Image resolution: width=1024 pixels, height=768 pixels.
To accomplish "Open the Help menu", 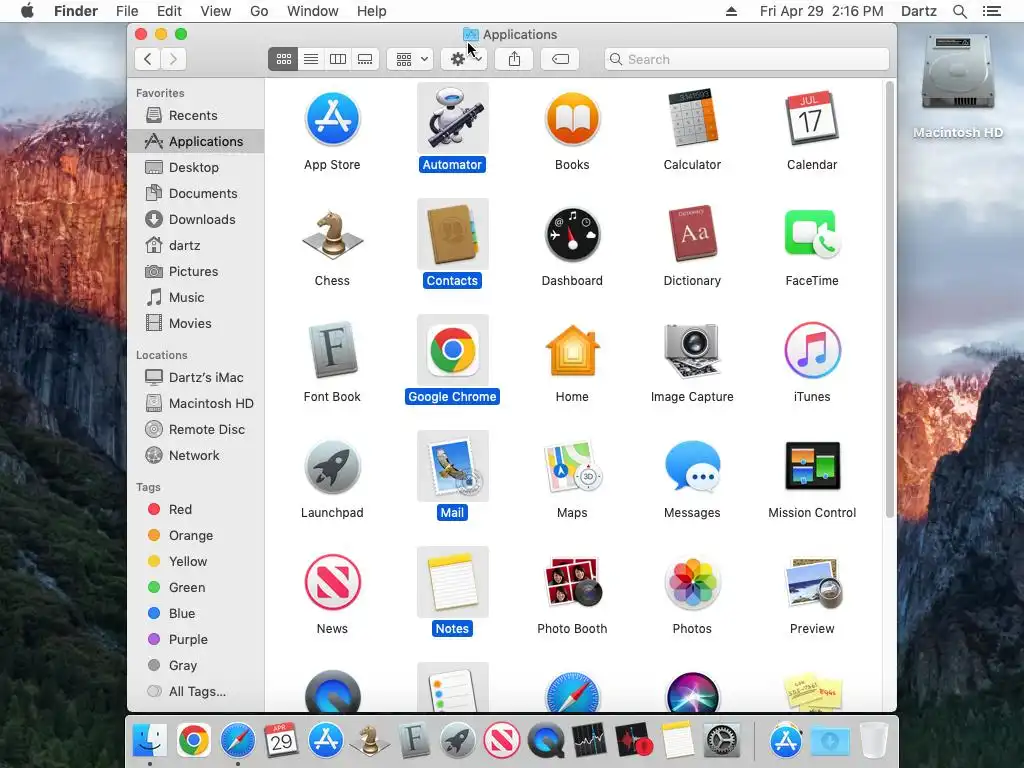I will [372, 11].
